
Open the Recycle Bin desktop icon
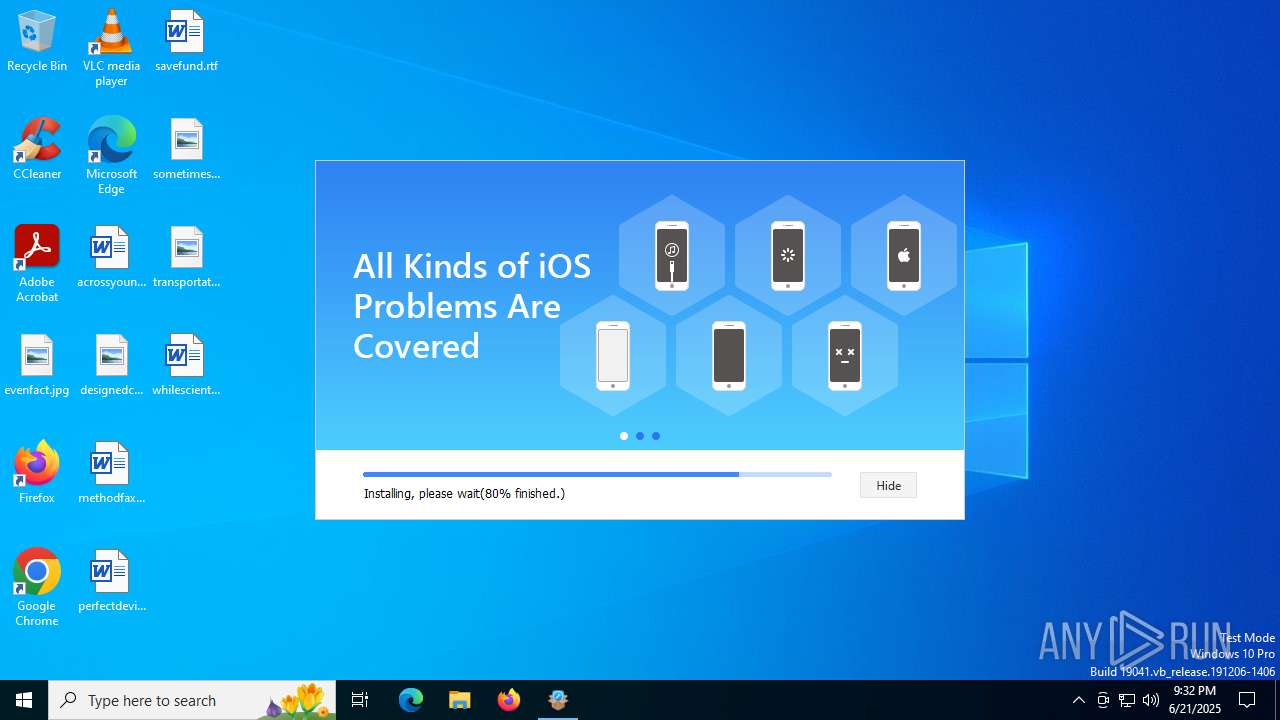point(37,42)
